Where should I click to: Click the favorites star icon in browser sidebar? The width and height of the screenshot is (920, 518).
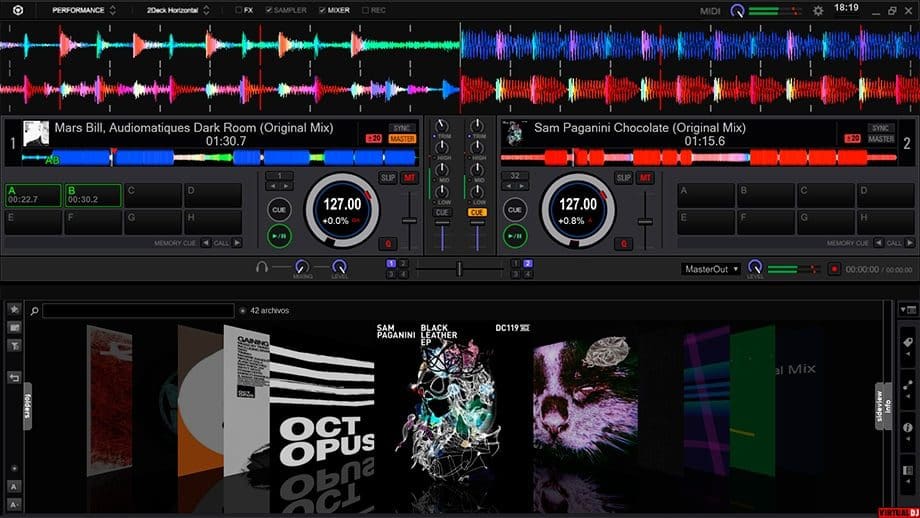[14, 309]
